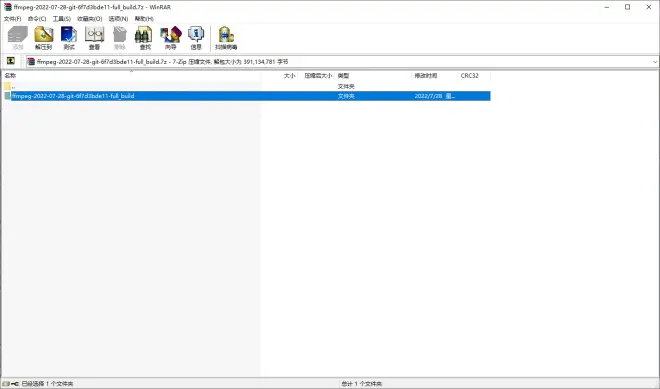Viewport: 660px width, 389px height.
Task: Open the View (查看) toolbar icon
Action: click(94, 38)
